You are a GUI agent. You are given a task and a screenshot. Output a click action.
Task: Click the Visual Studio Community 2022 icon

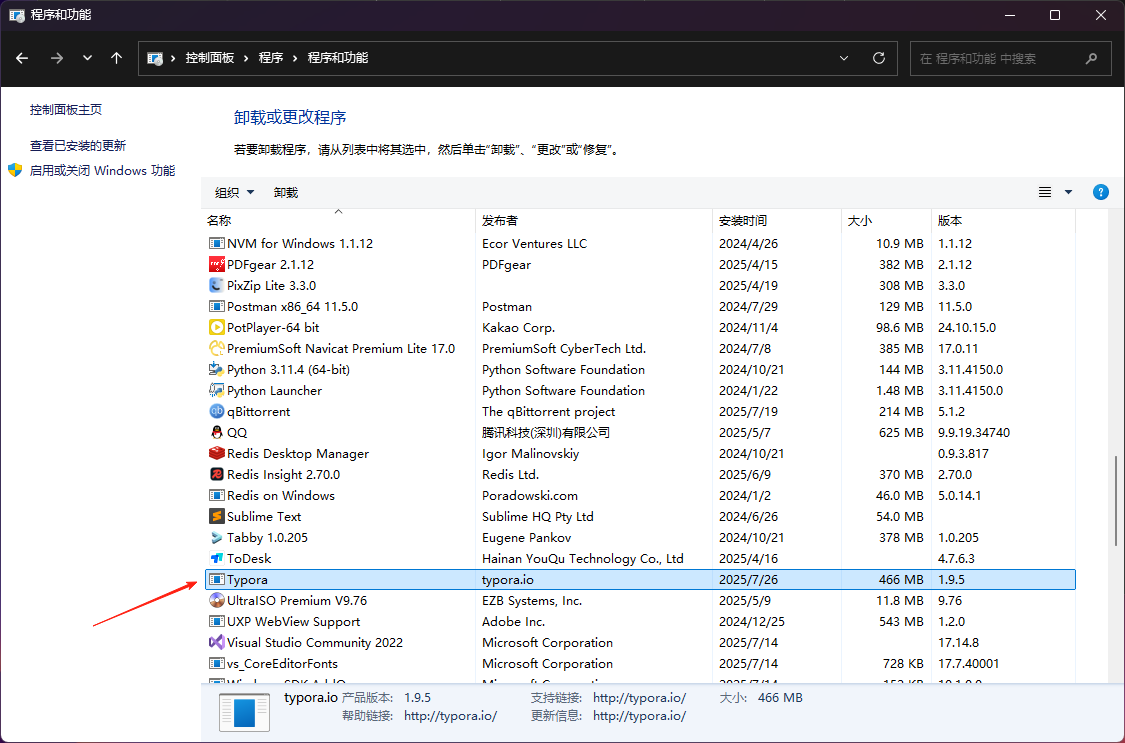[x=216, y=642]
